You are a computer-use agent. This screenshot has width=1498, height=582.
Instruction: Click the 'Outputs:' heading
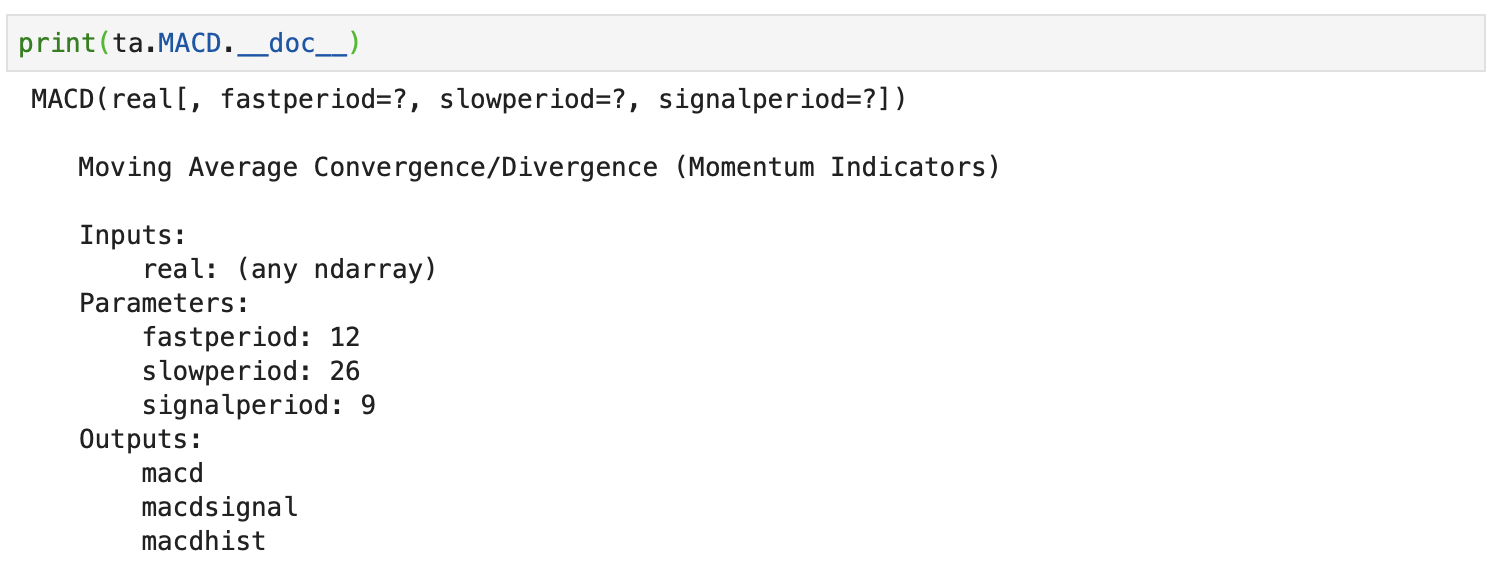[141, 439]
